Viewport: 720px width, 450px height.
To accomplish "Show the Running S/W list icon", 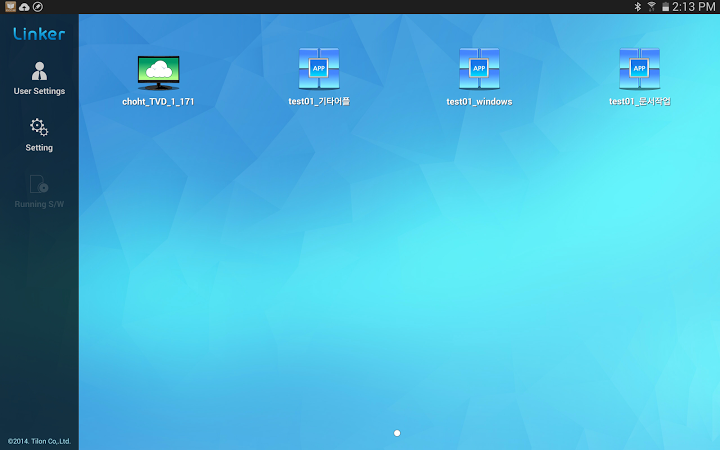I will coord(39,184).
